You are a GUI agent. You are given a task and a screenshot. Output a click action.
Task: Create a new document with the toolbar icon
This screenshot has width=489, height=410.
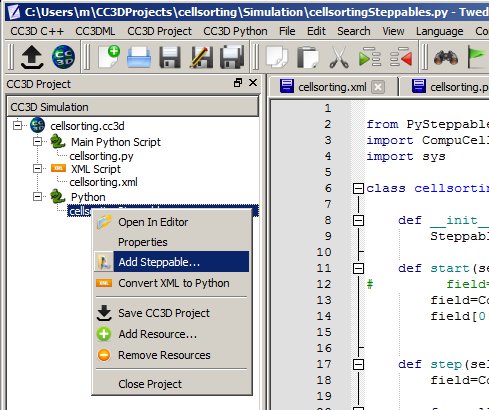(110, 57)
